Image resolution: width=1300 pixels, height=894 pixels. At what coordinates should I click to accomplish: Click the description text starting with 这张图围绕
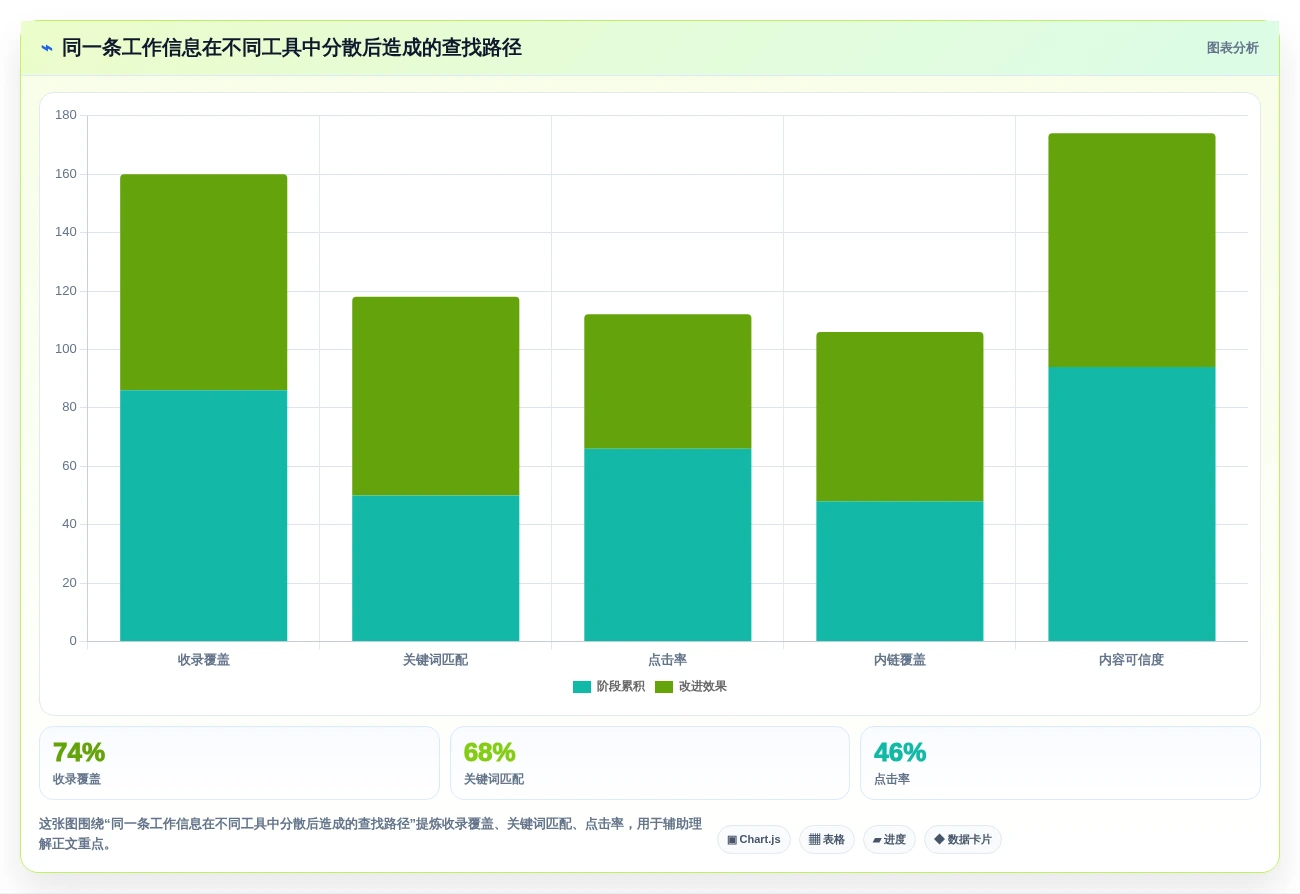click(370, 834)
